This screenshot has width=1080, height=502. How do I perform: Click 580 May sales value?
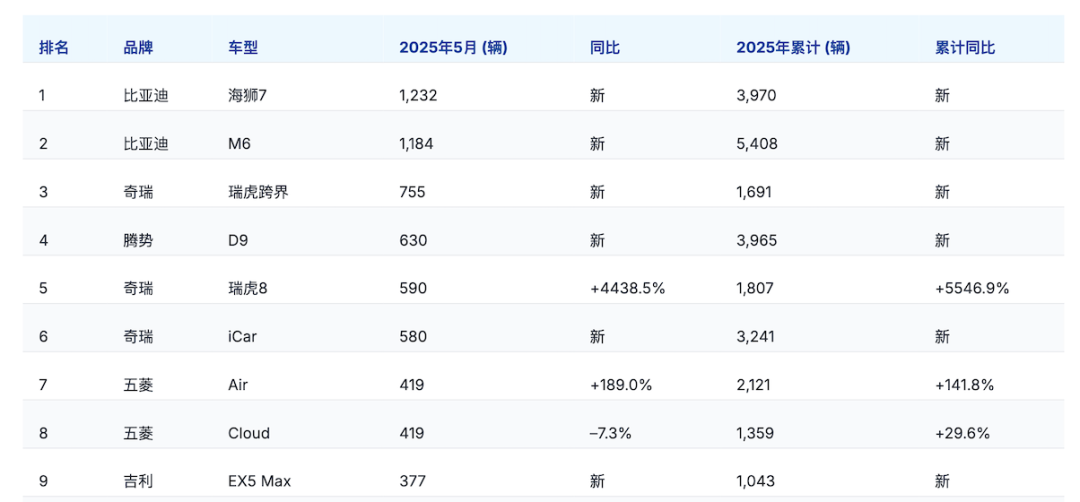point(413,337)
